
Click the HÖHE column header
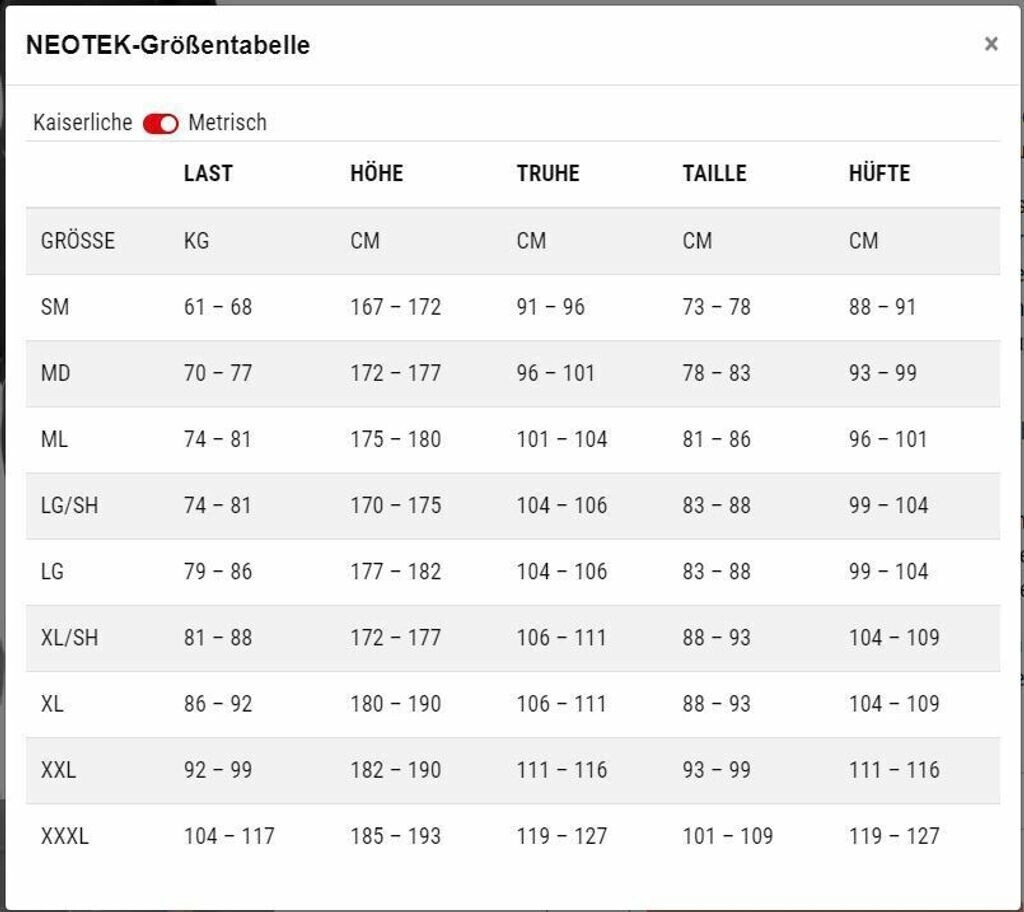click(376, 173)
